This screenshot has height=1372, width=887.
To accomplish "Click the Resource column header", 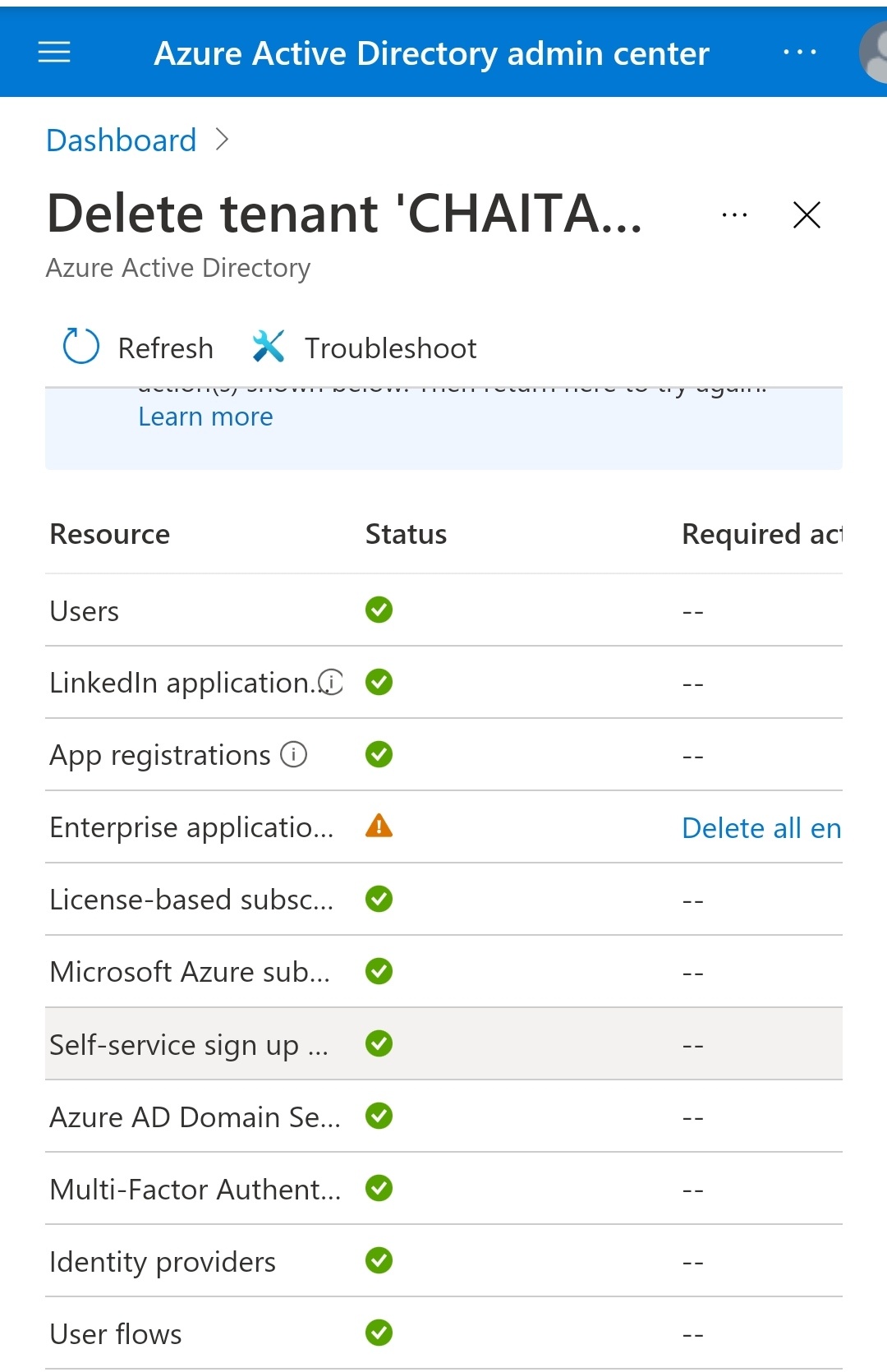I will pyautogui.click(x=110, y=534).
